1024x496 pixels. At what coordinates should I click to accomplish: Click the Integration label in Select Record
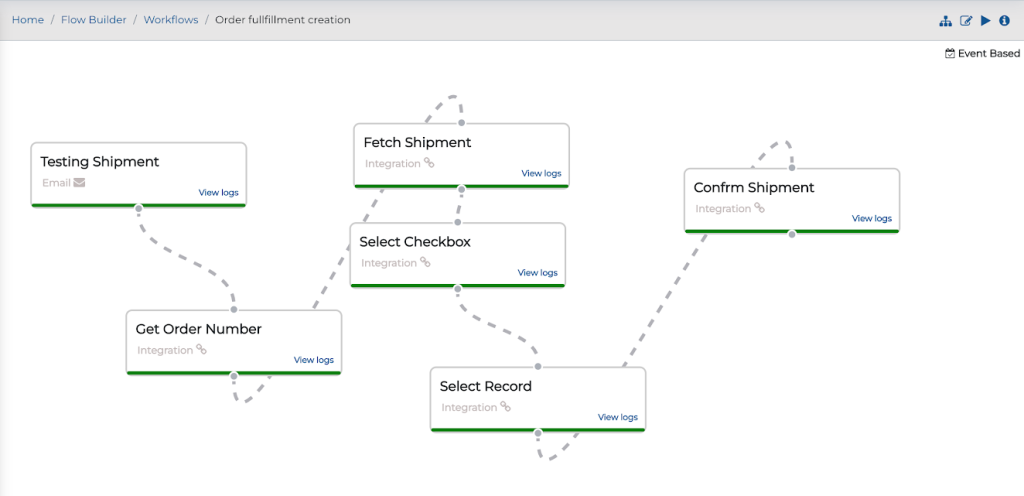pos(469,407)
